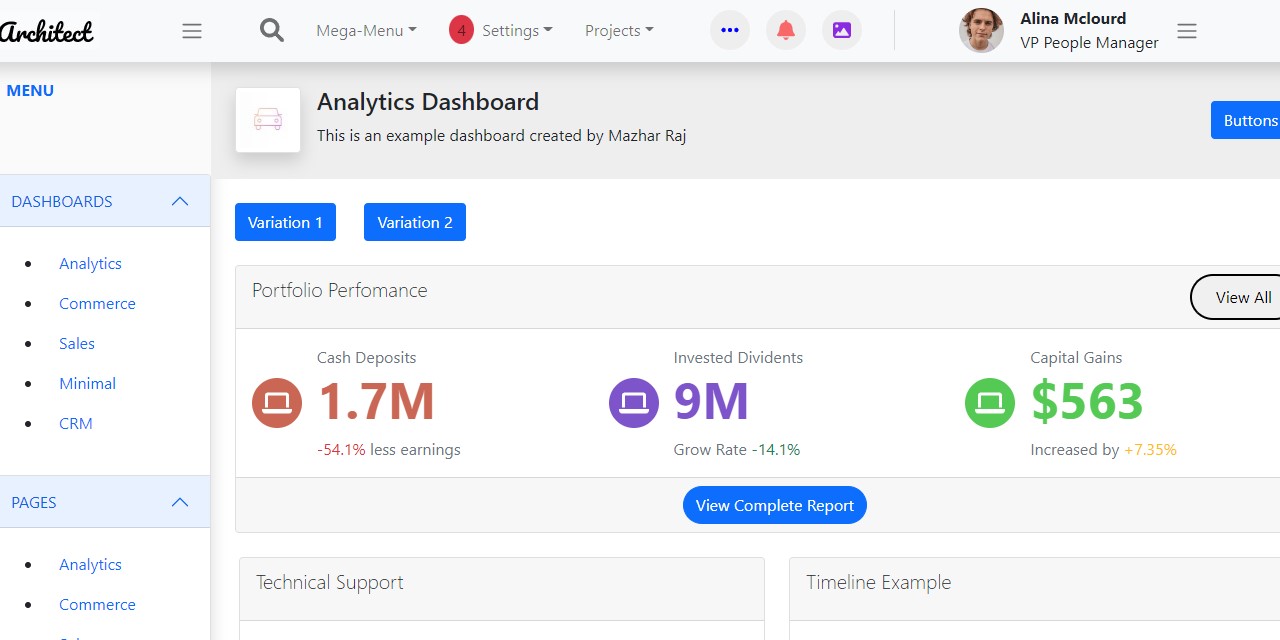Viewport: 1280px width, 640px height.
Task: Open the Settings dropdown with badge 4
Action: [x=502, y=30]
